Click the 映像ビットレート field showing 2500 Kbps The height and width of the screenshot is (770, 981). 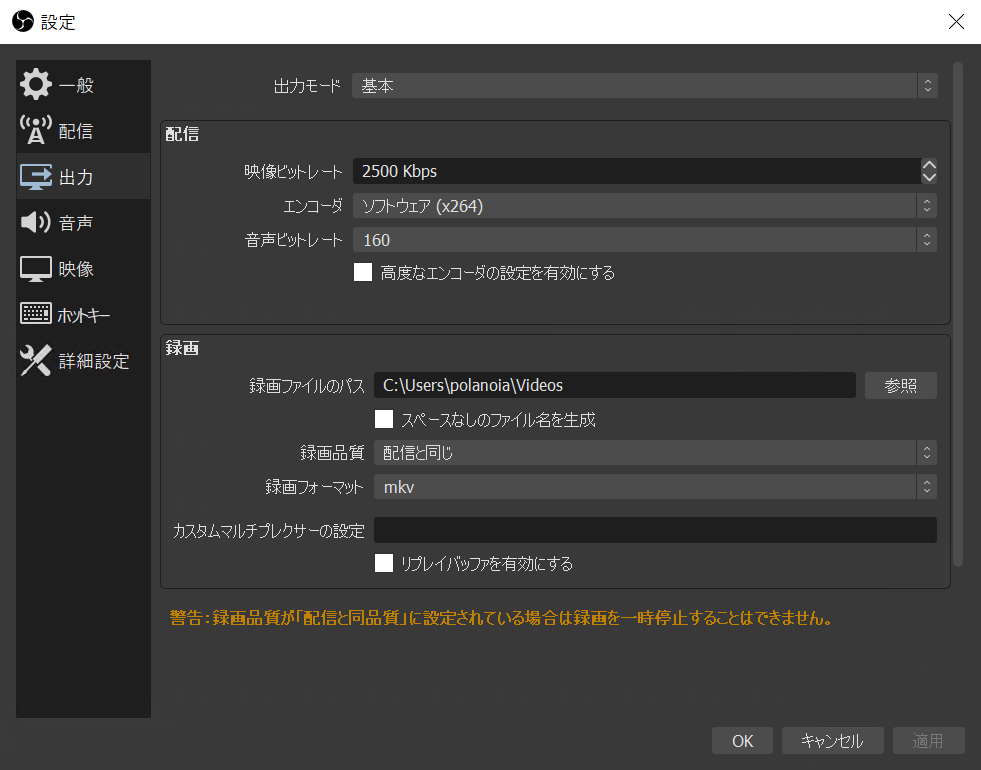pos(636,171)
